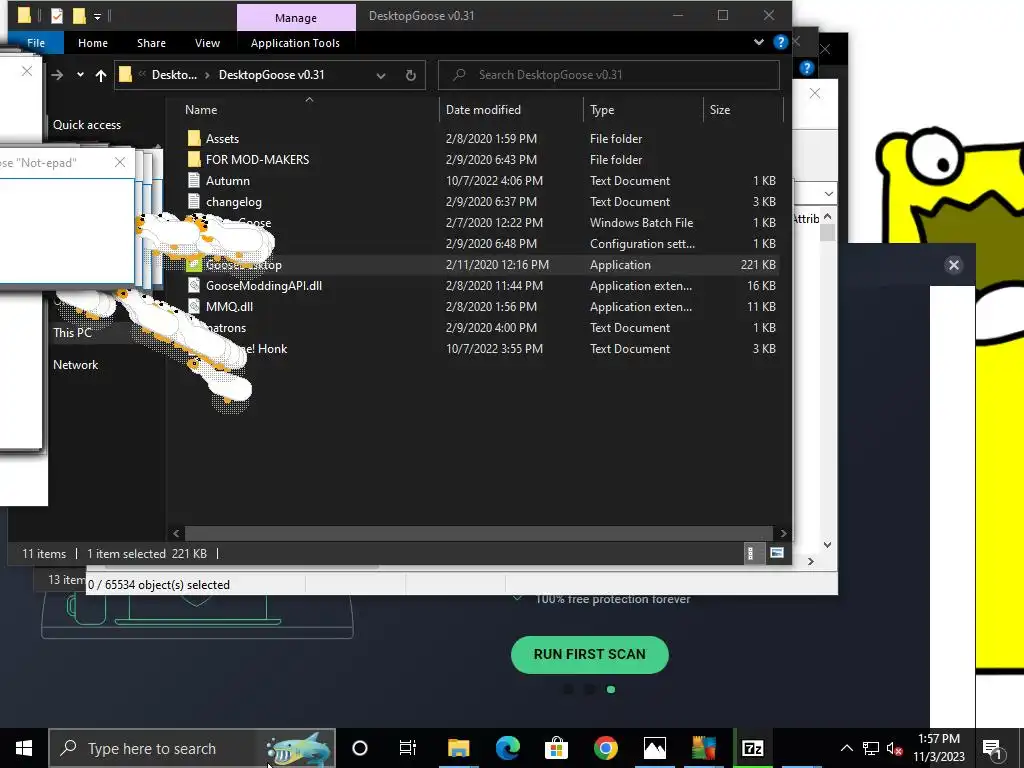1024x768 pixels.
Task: Select the Application Tools tab
Action: coord(295,43)
